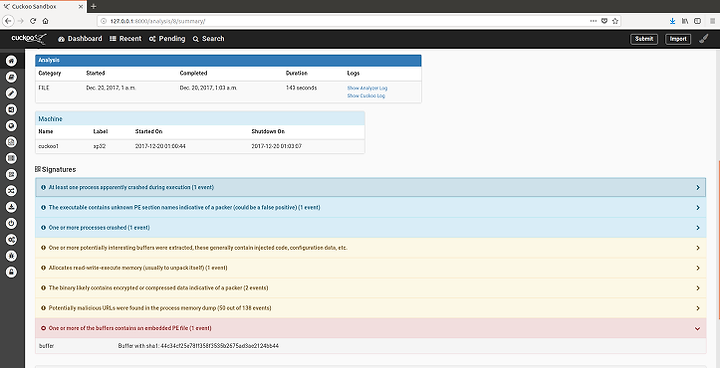Open the Firefox hamburger menu
This screenshot has height=368, width=720.
[713, 21]
